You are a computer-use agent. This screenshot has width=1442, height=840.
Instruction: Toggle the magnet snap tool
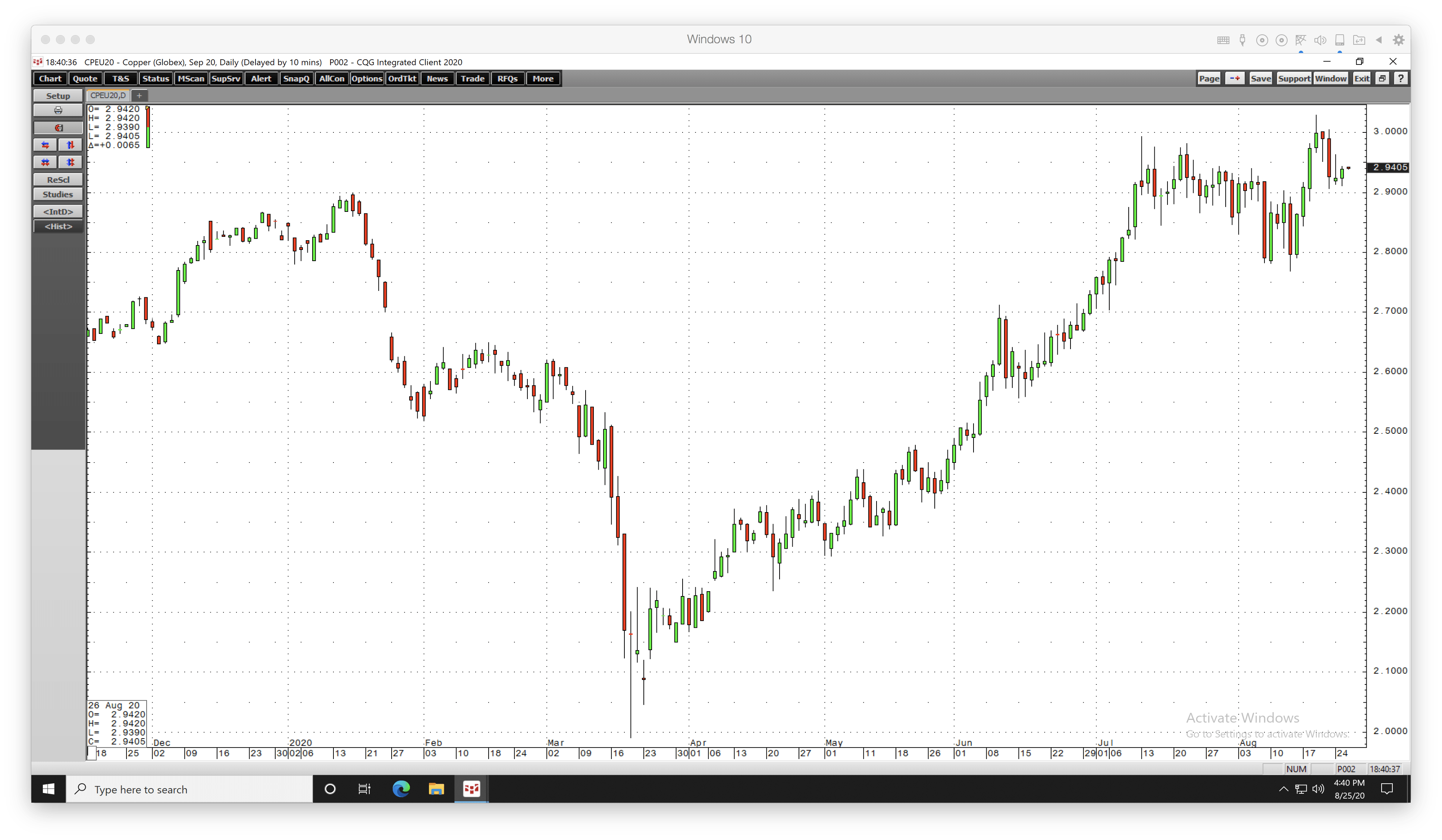tap(58, 128)
